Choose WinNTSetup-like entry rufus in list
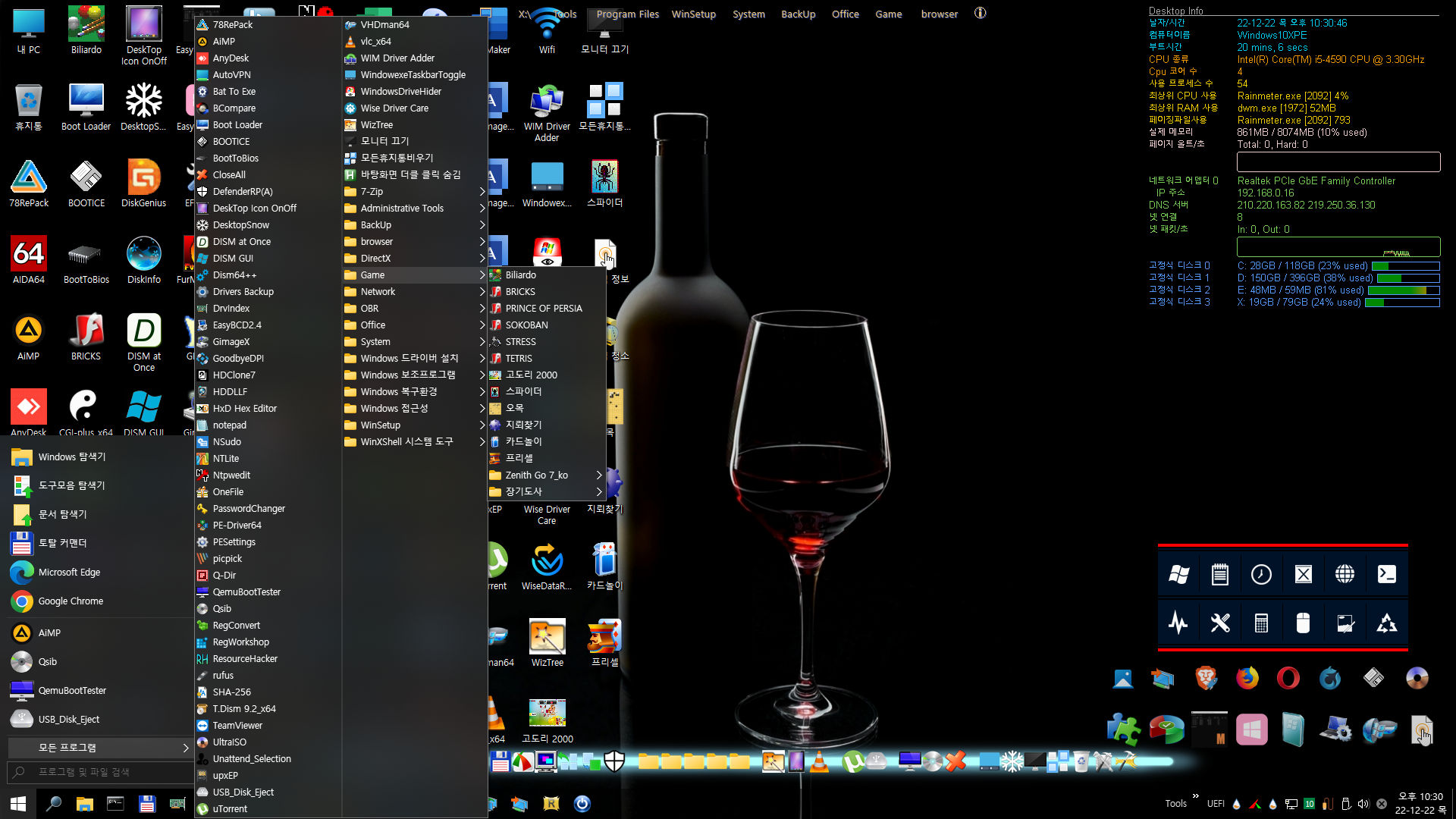 click(268, 676)
